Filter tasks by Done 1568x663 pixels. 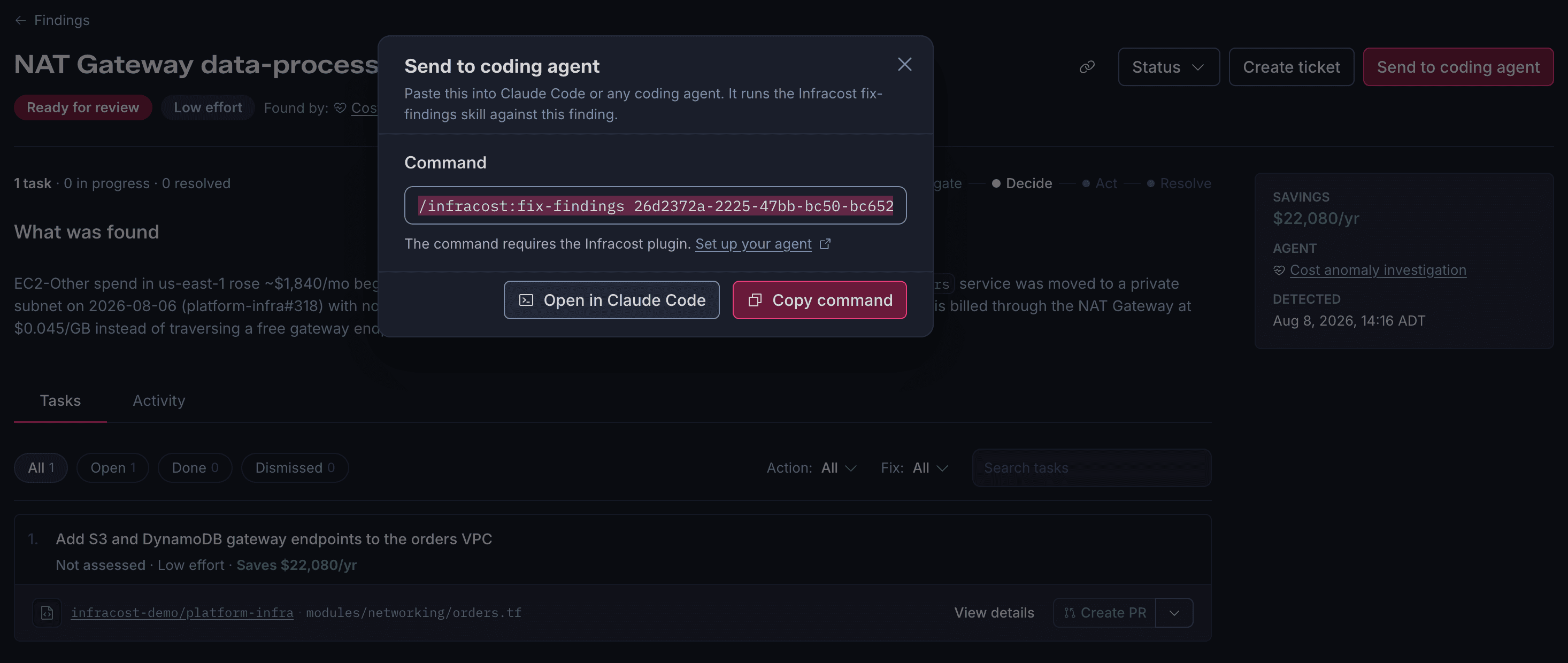click(x=195, y=467)
